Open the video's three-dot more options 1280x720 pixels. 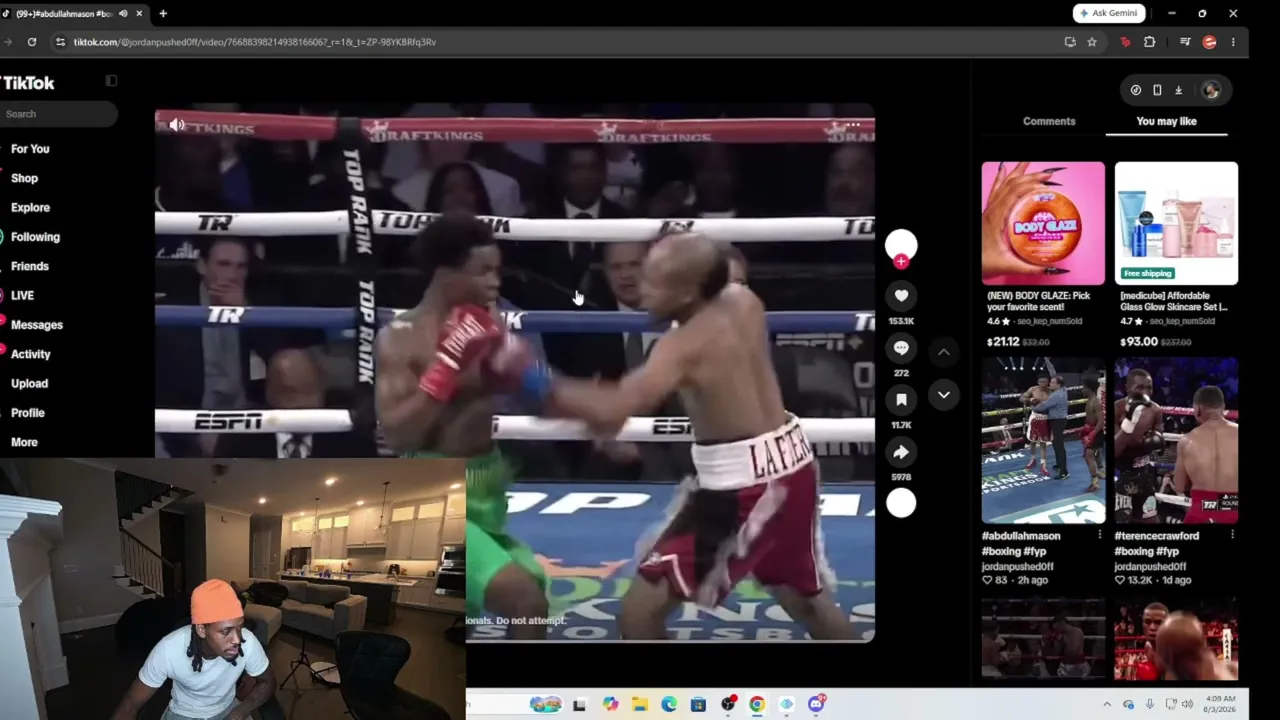tap(852, 125)
